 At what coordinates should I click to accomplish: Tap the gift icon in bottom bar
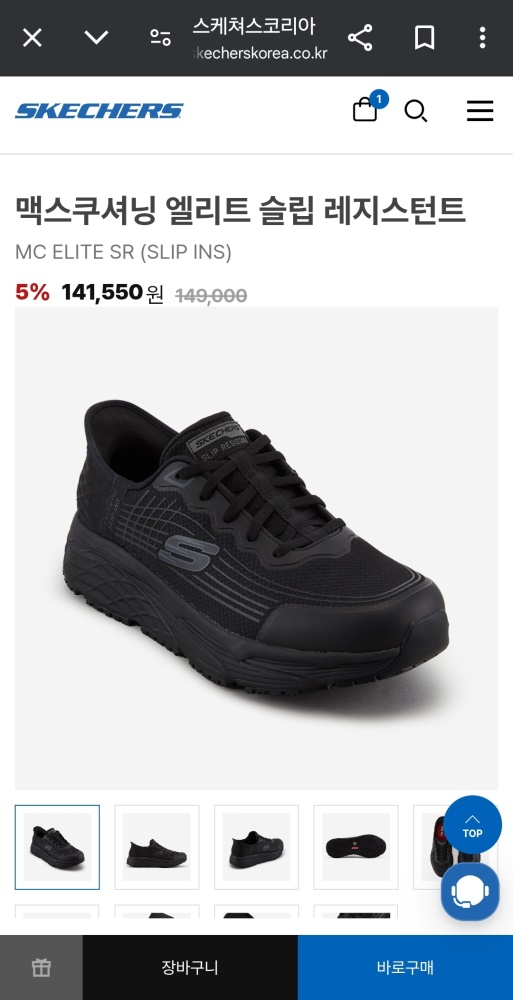[x=41, y=967]
